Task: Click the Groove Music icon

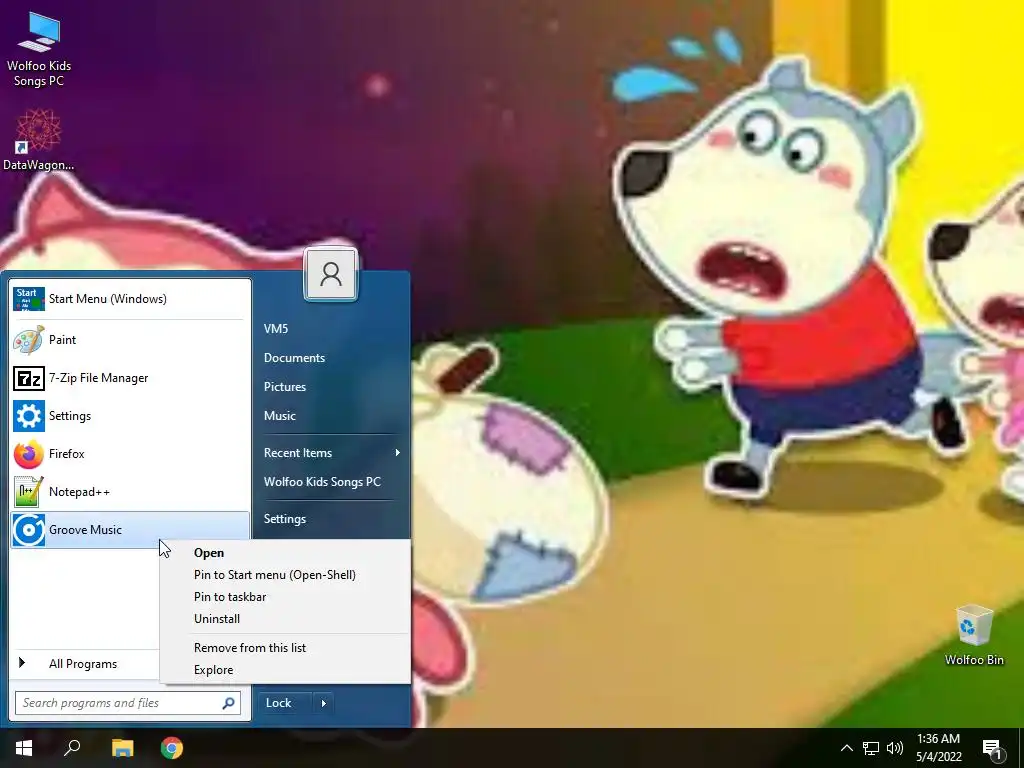Action: [x=29, y=530]
